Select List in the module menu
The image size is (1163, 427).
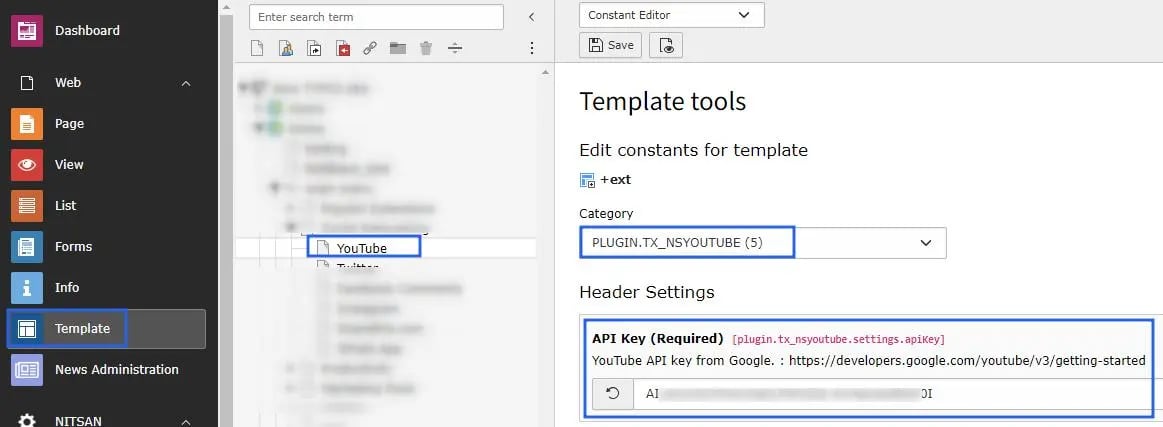[65, 205]
